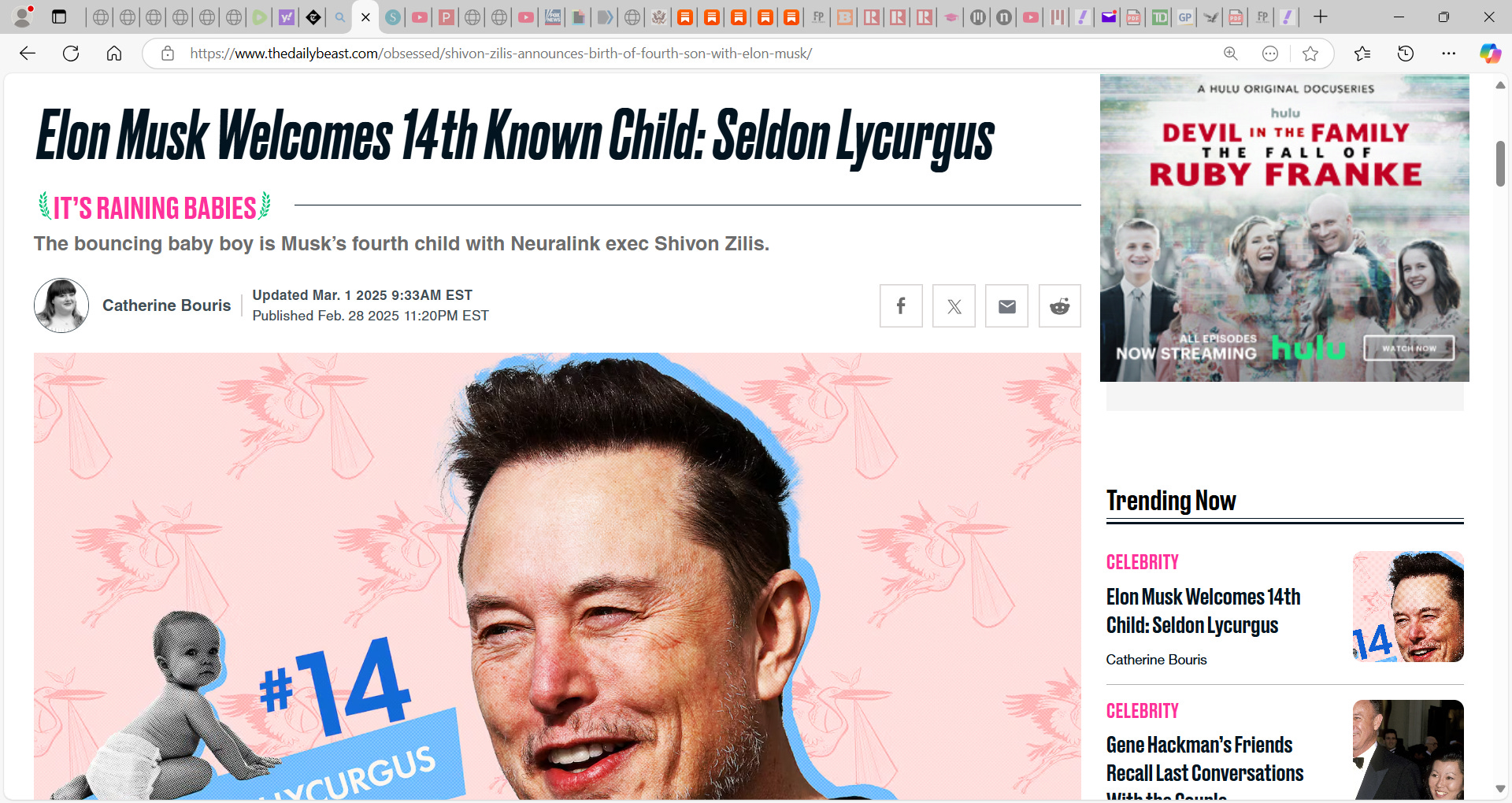Click the Published Feb. 28 2025 timestamp
This screenshot has width=1512, height=803.
[x=370, y=316]
